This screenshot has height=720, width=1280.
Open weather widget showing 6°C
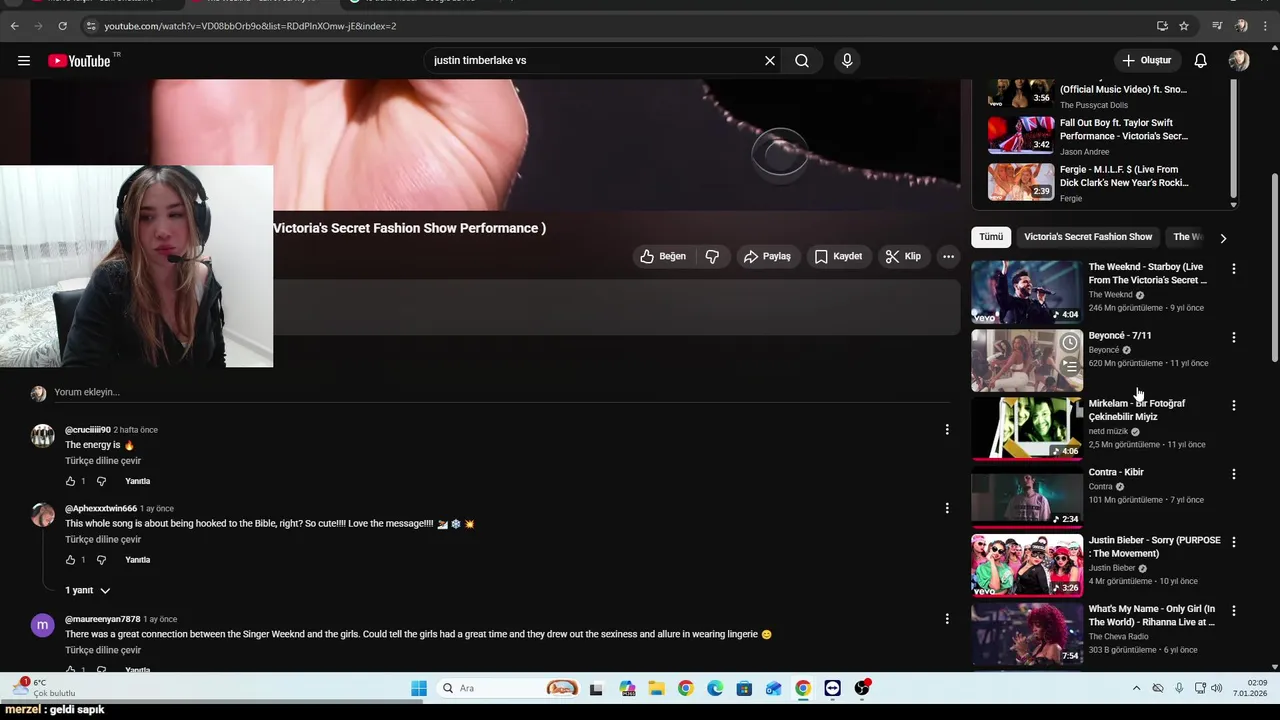click(45, 688)
